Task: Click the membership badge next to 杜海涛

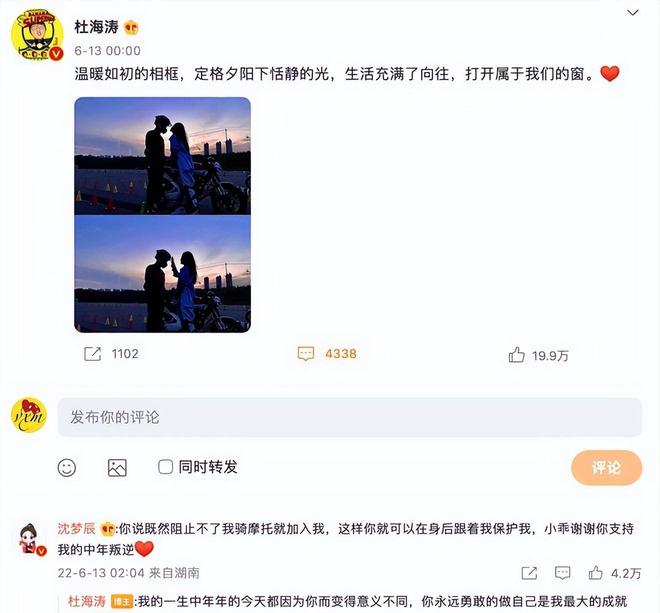Action: click(131, 28)
